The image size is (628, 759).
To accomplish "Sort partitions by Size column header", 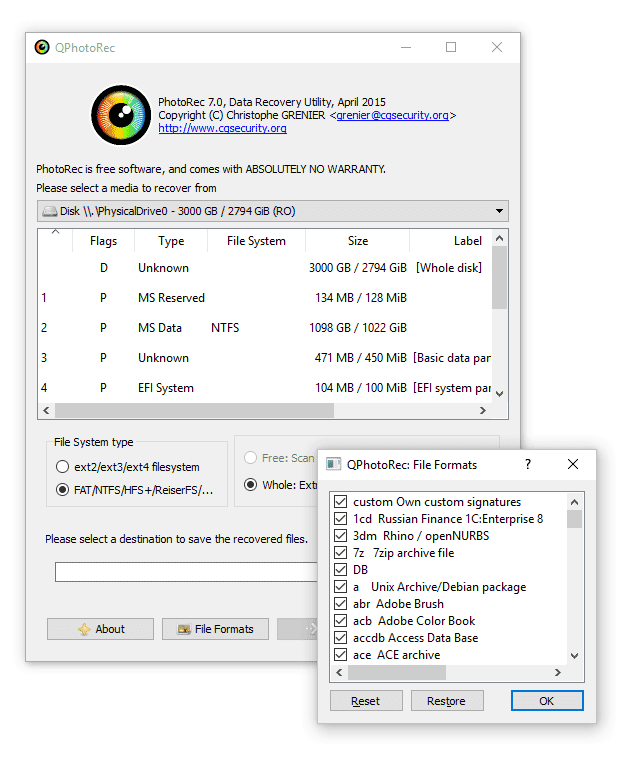I will [x=358, y=241].
